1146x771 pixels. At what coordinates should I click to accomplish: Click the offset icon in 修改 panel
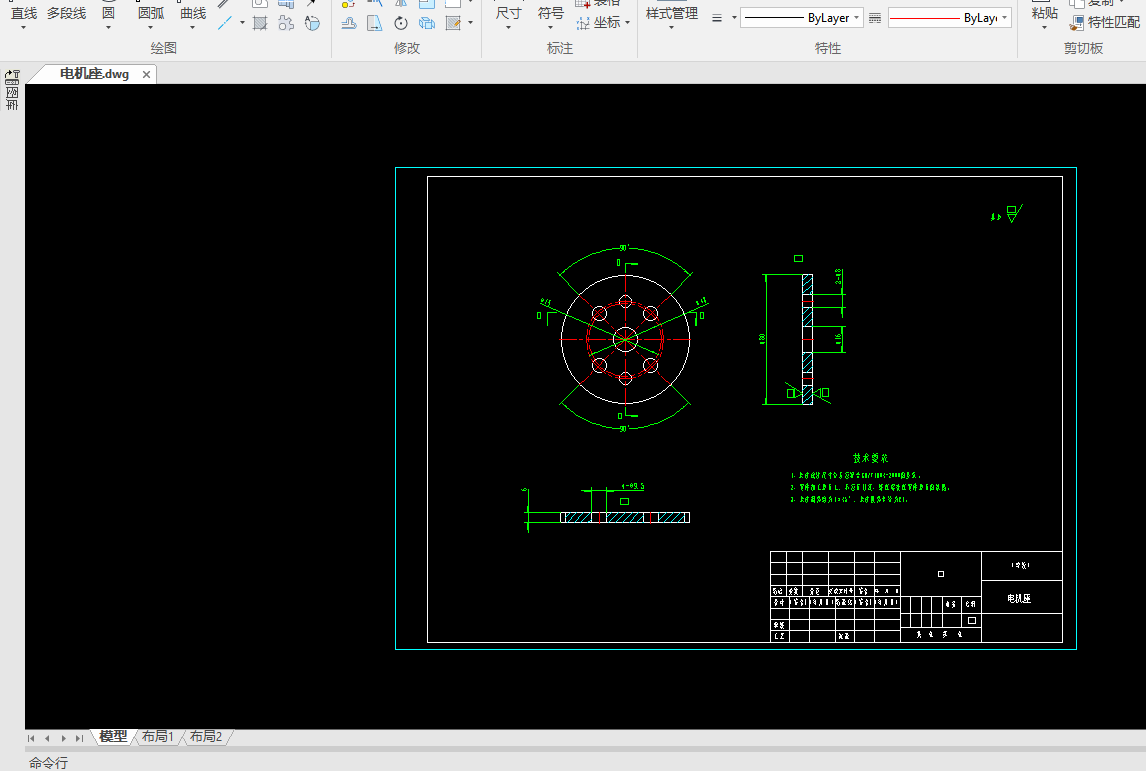(348, 23)
